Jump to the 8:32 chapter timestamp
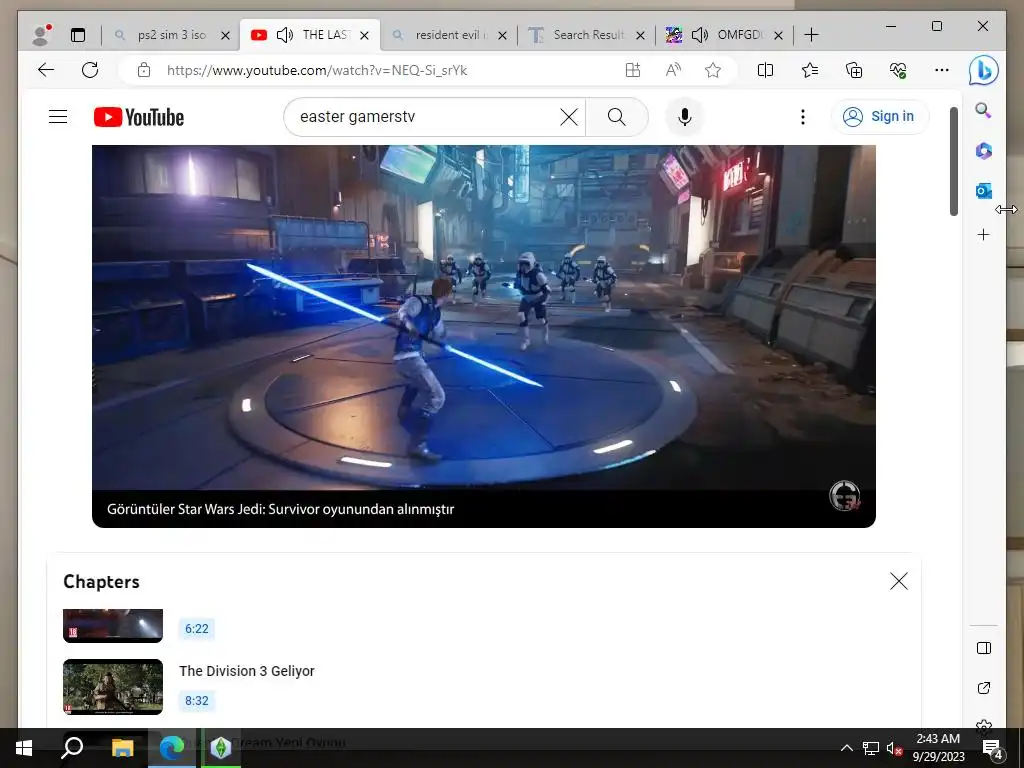 (197, 701)
